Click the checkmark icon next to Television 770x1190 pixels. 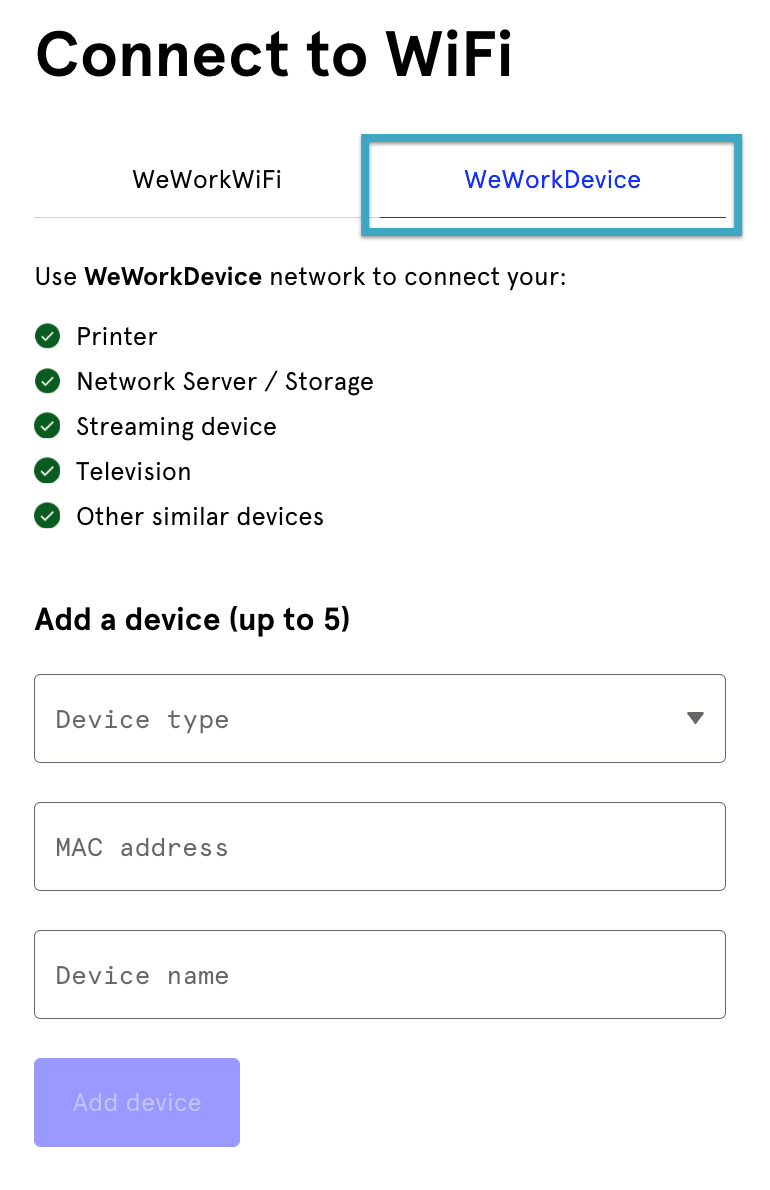click(47, 471)
